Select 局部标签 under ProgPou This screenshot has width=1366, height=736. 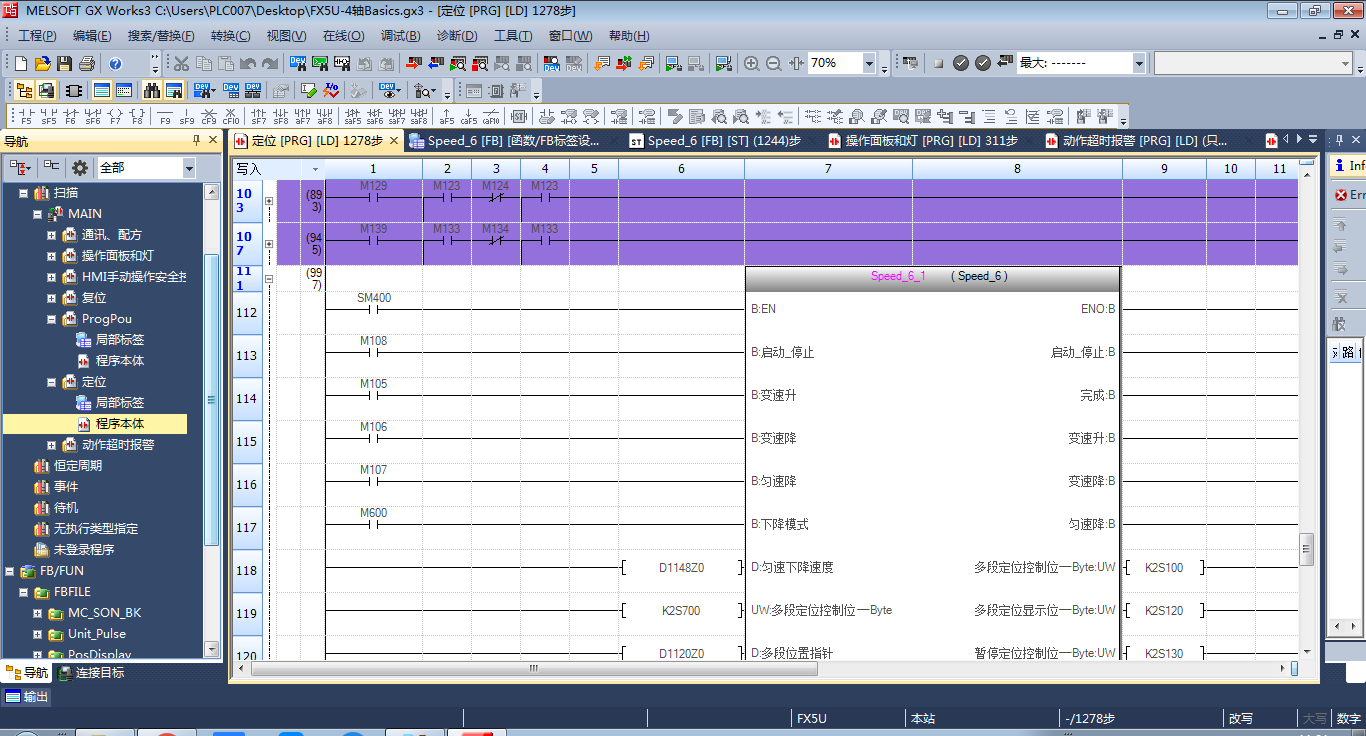pyautogui.click(x=119, y=340)
